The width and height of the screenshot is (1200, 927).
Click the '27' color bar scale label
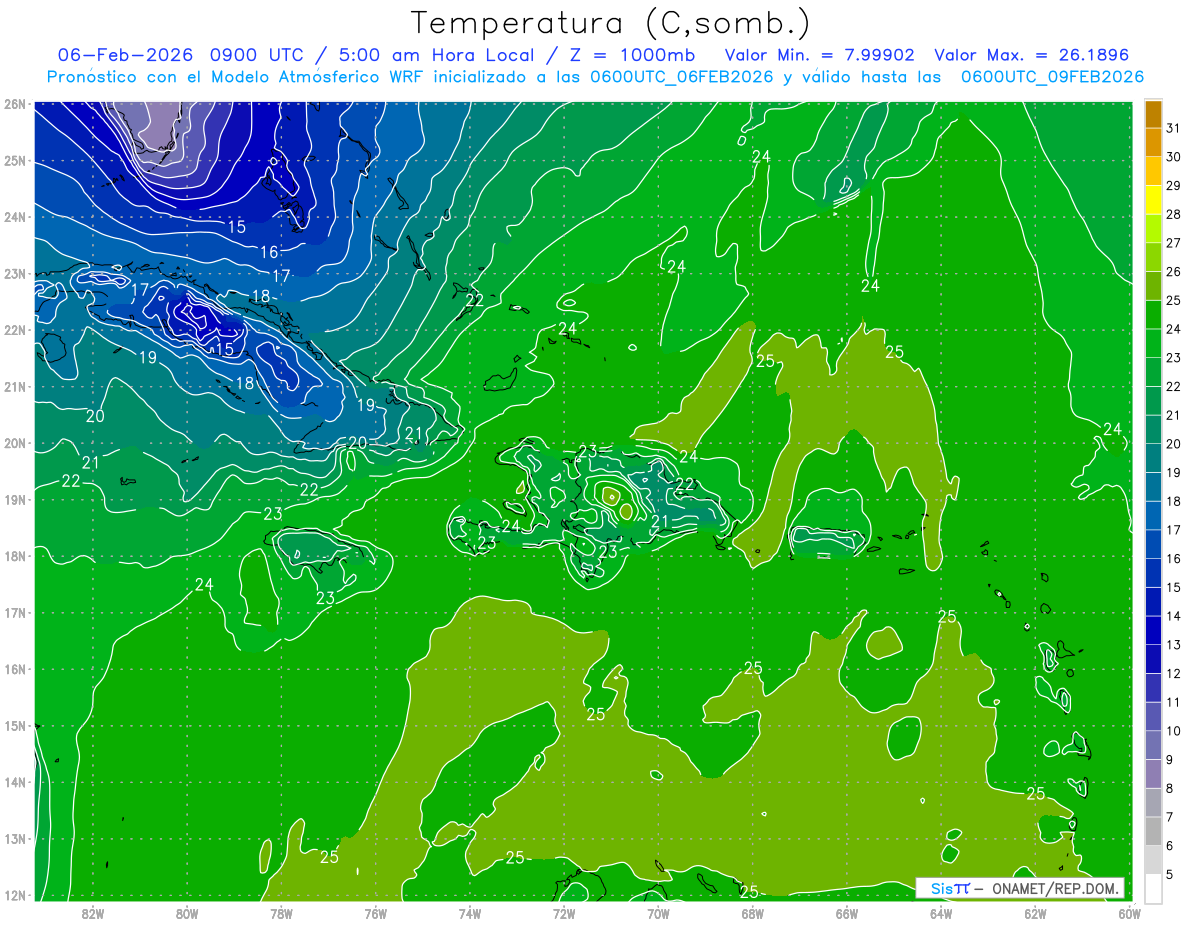tap(1174, 243)
